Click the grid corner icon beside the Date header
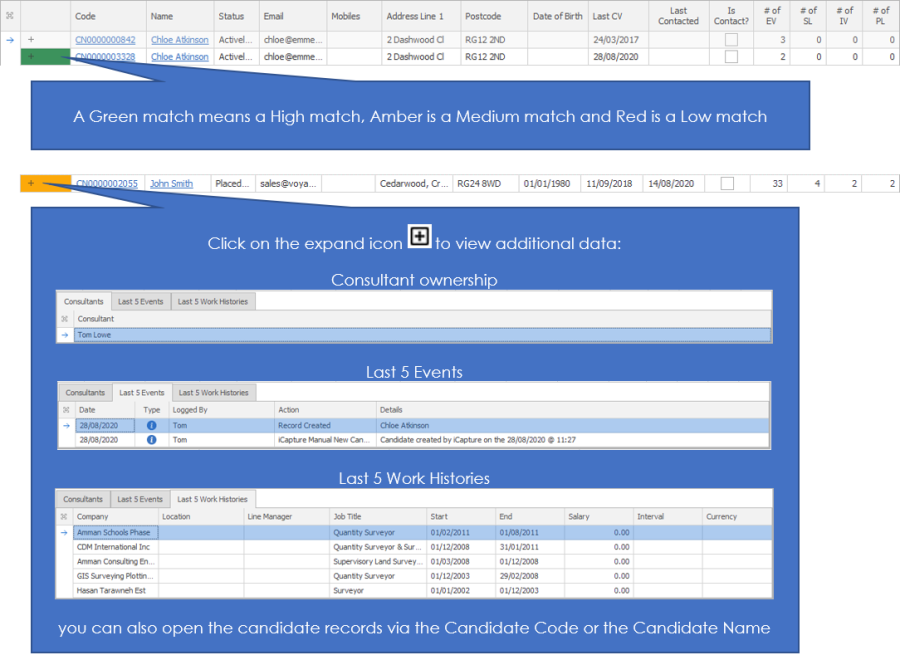Screen dimensions: 900x655 pos(66,410)
